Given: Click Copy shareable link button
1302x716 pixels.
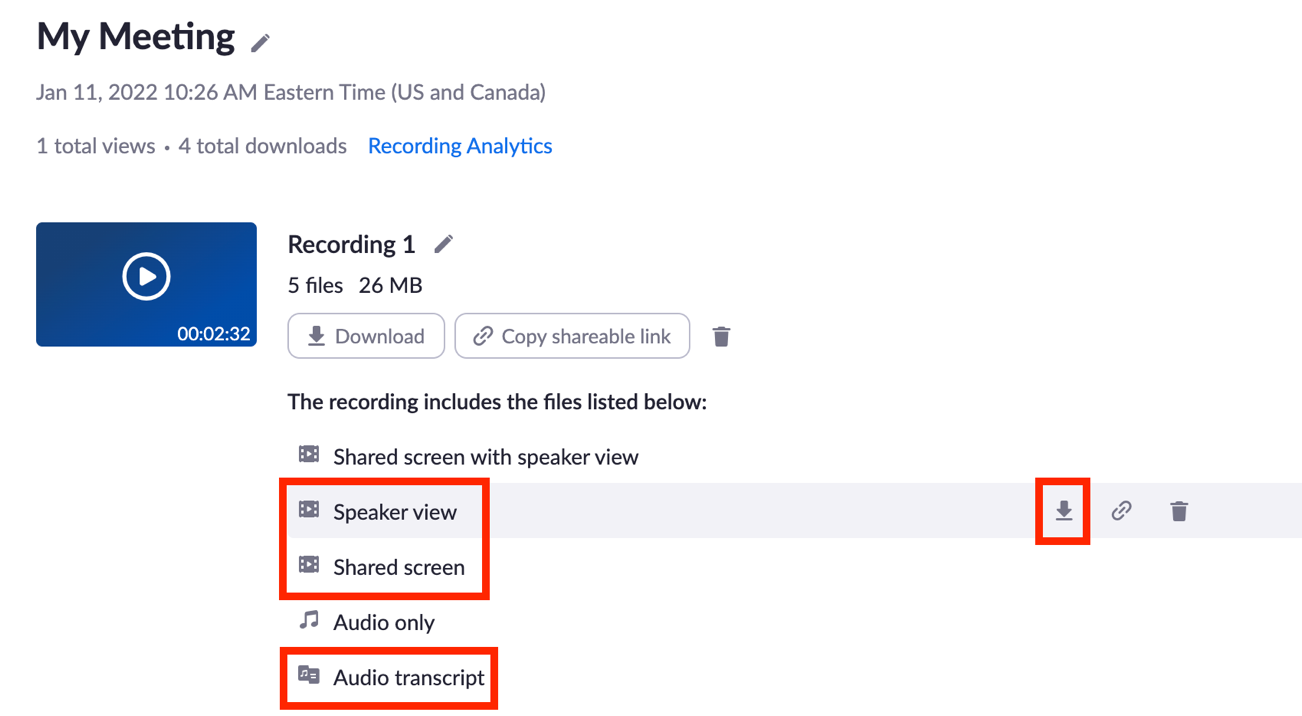Looking at the screenshot, I should click(x=572, y=336).
